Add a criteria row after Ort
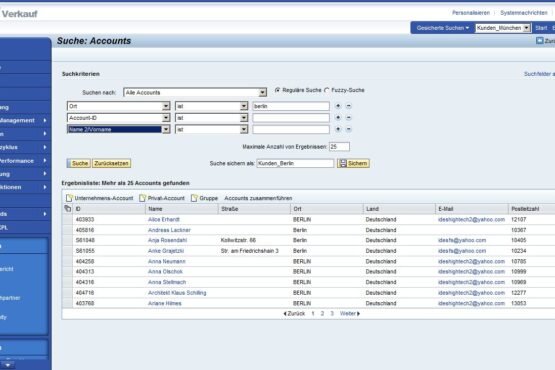This screenshot has height=370, width=555. [338, 106]
